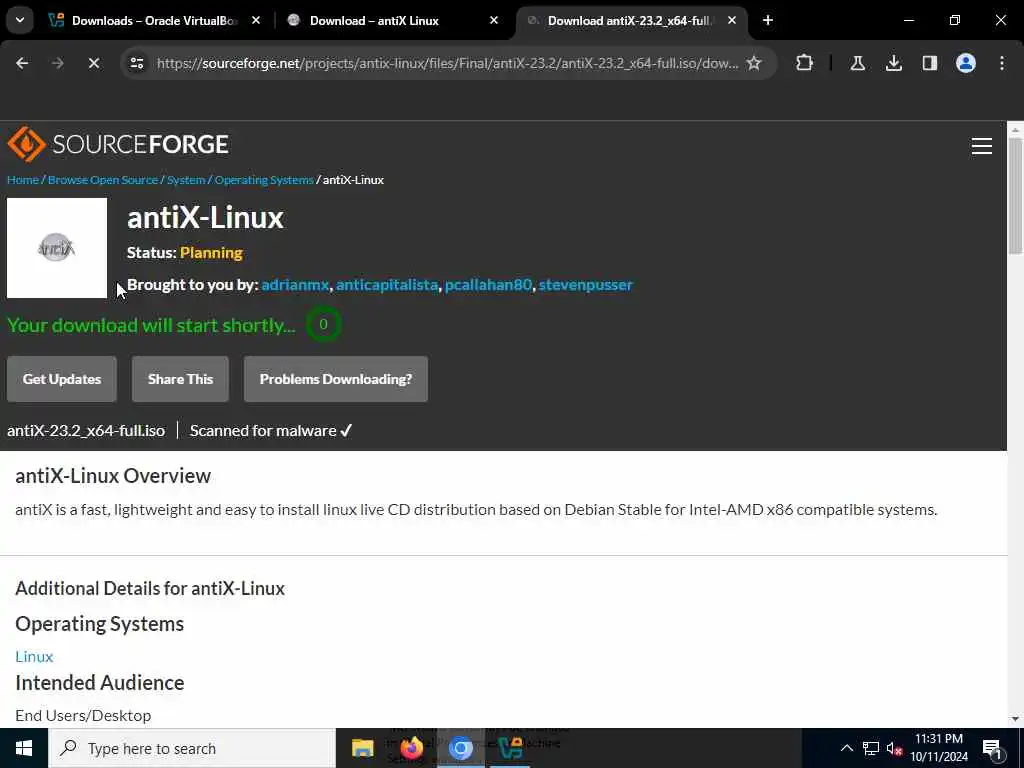
Task: Open the Windows Start menu
Action: (x=24, y=748)
